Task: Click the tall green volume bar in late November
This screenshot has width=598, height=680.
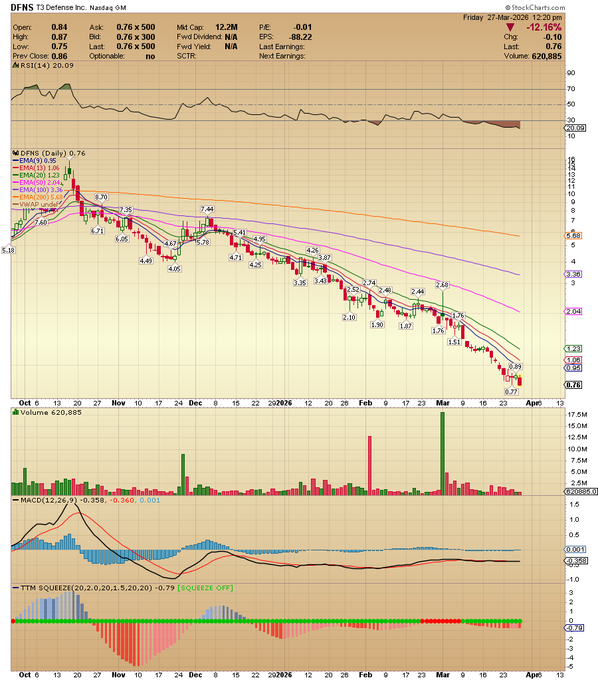Action: tap(183, 474)
